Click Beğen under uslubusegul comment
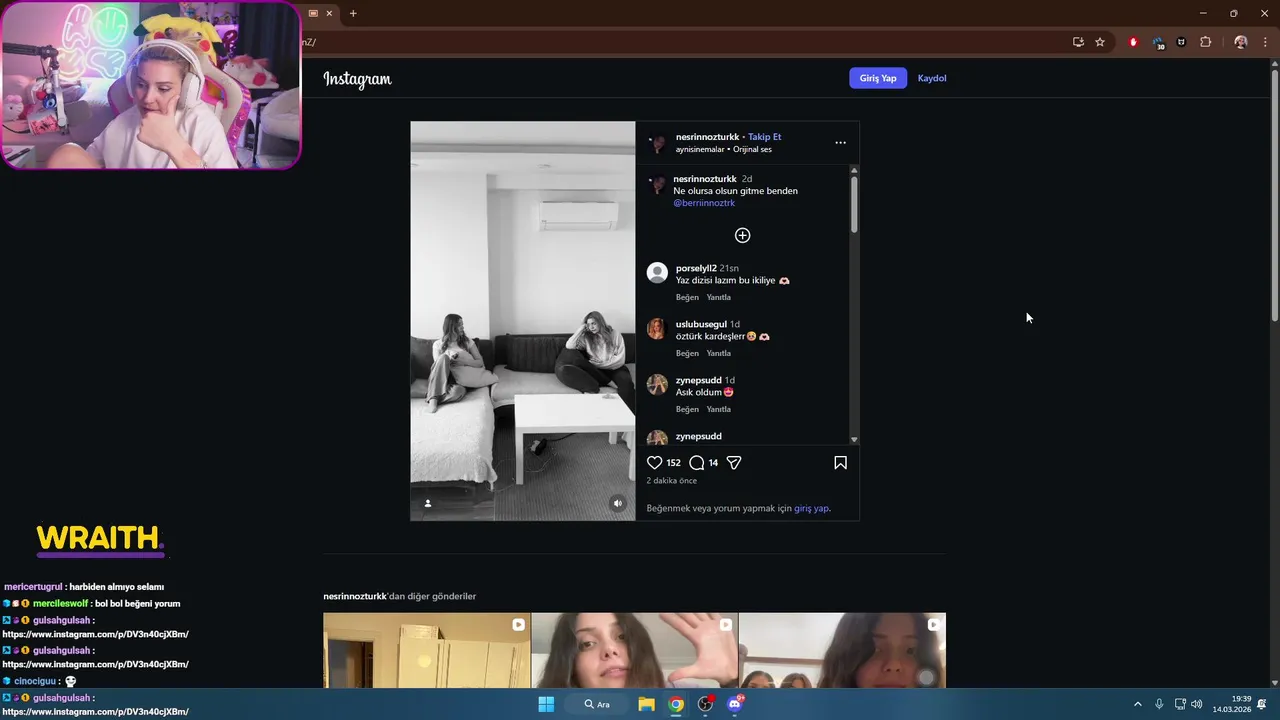Viewport: 1280px width, 720px height. (687, 353)
